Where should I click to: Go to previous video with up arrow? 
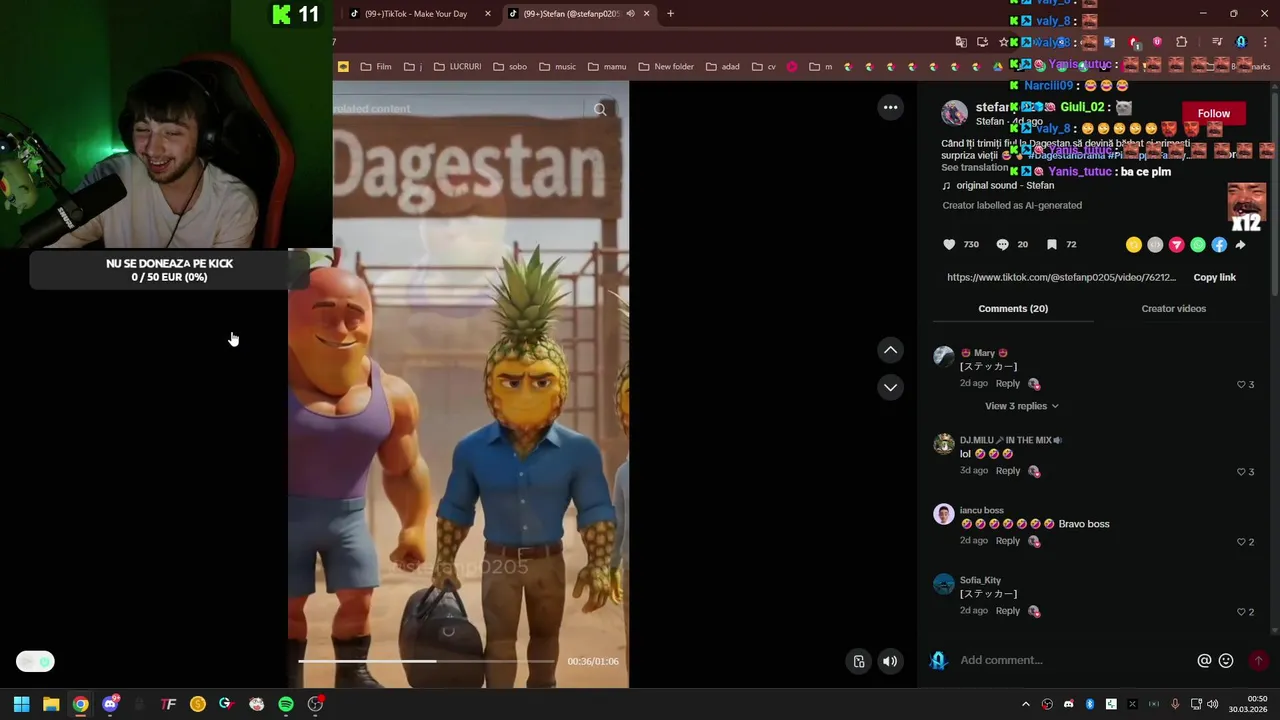(890, 350)
